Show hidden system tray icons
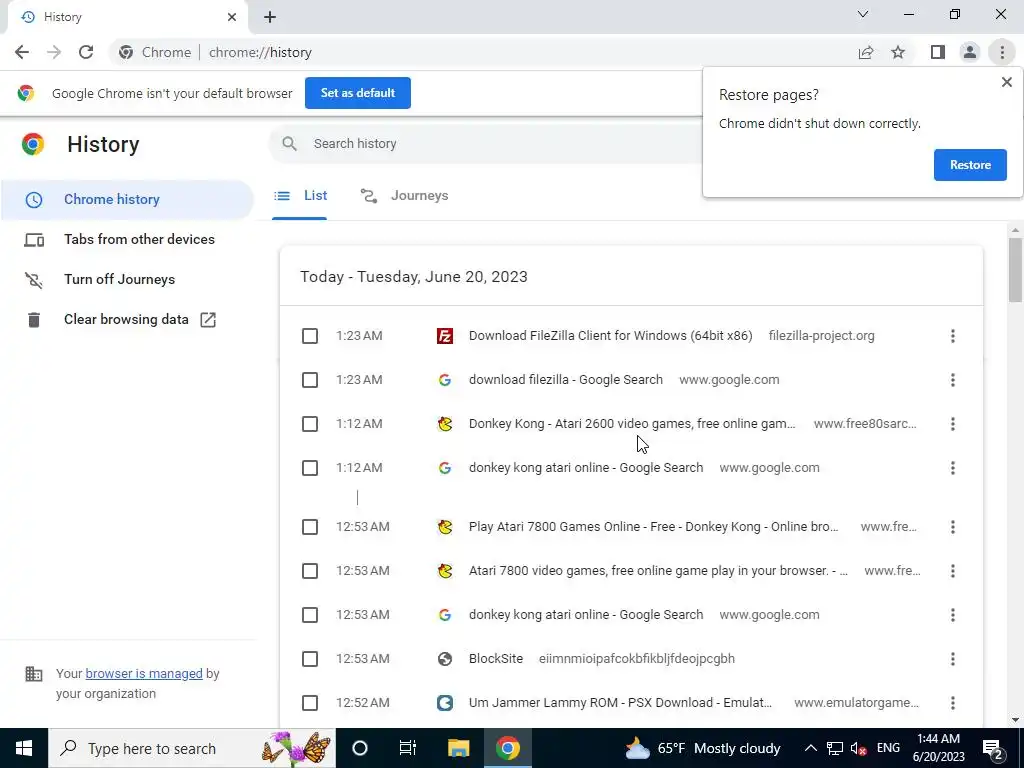 810,748
